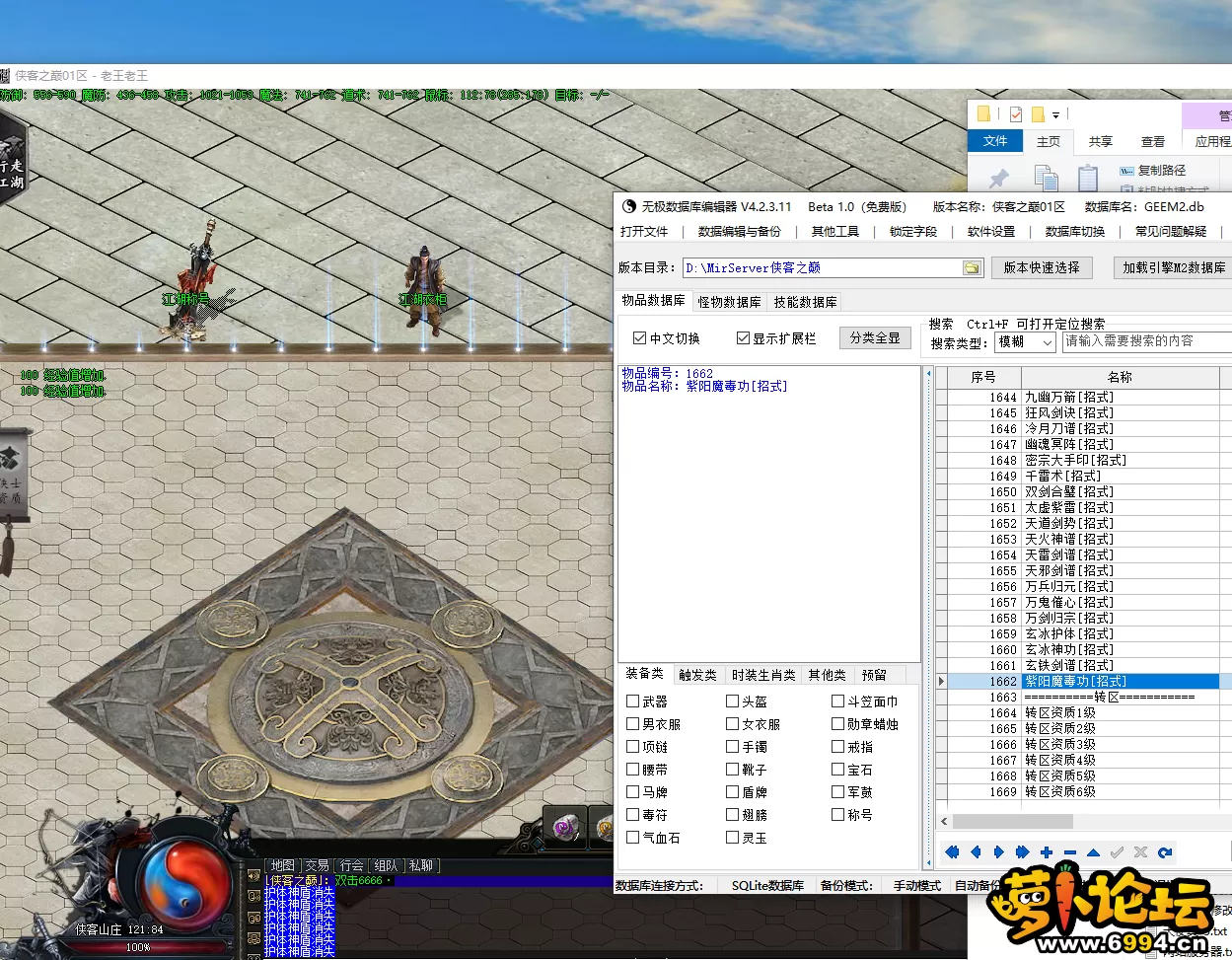
Task: Delete record with minus icon
Action: click(1069, 852)
